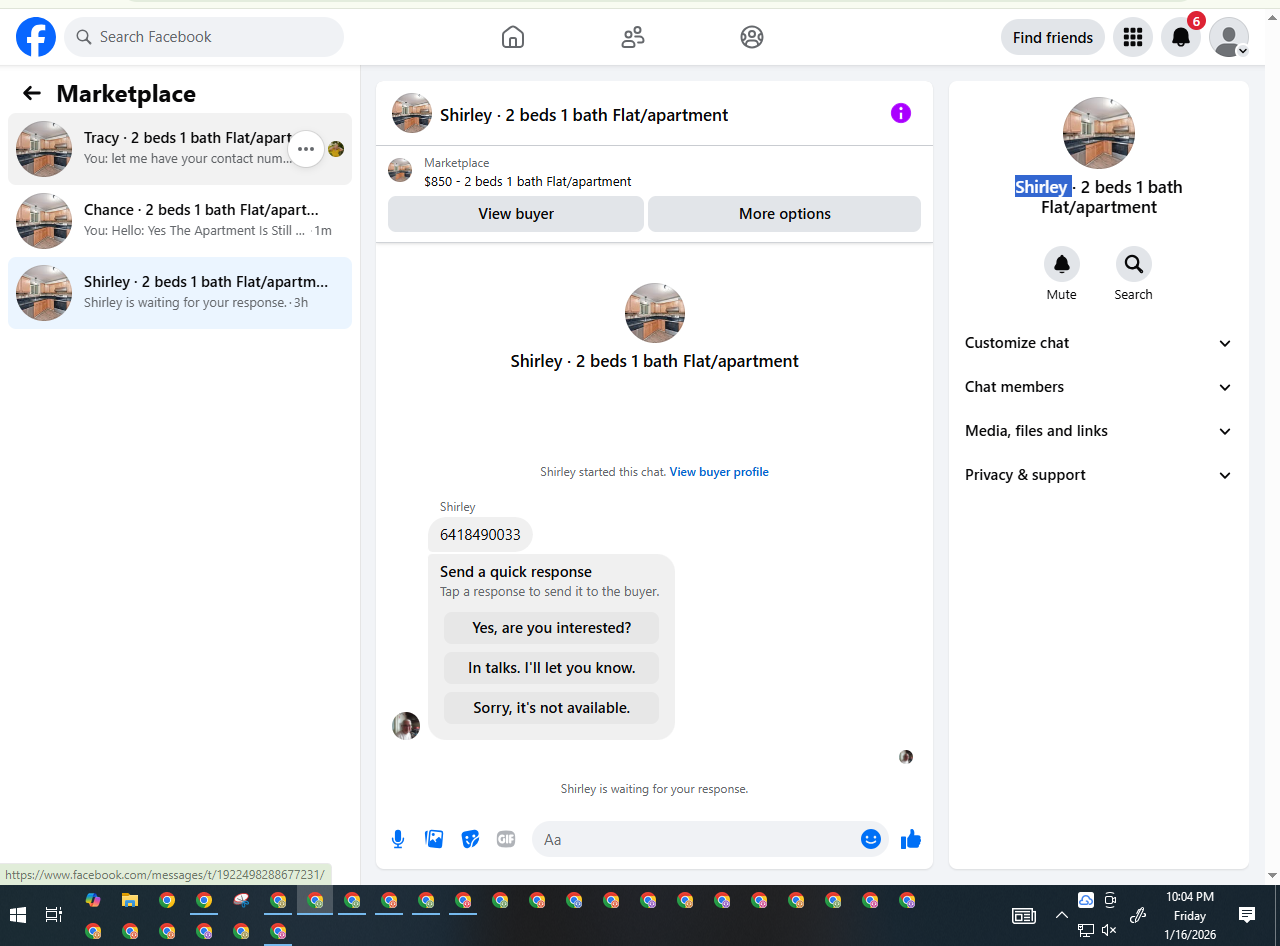
Task: Click the large Shirley listing photo in right panel
Action: point(1099,133)
